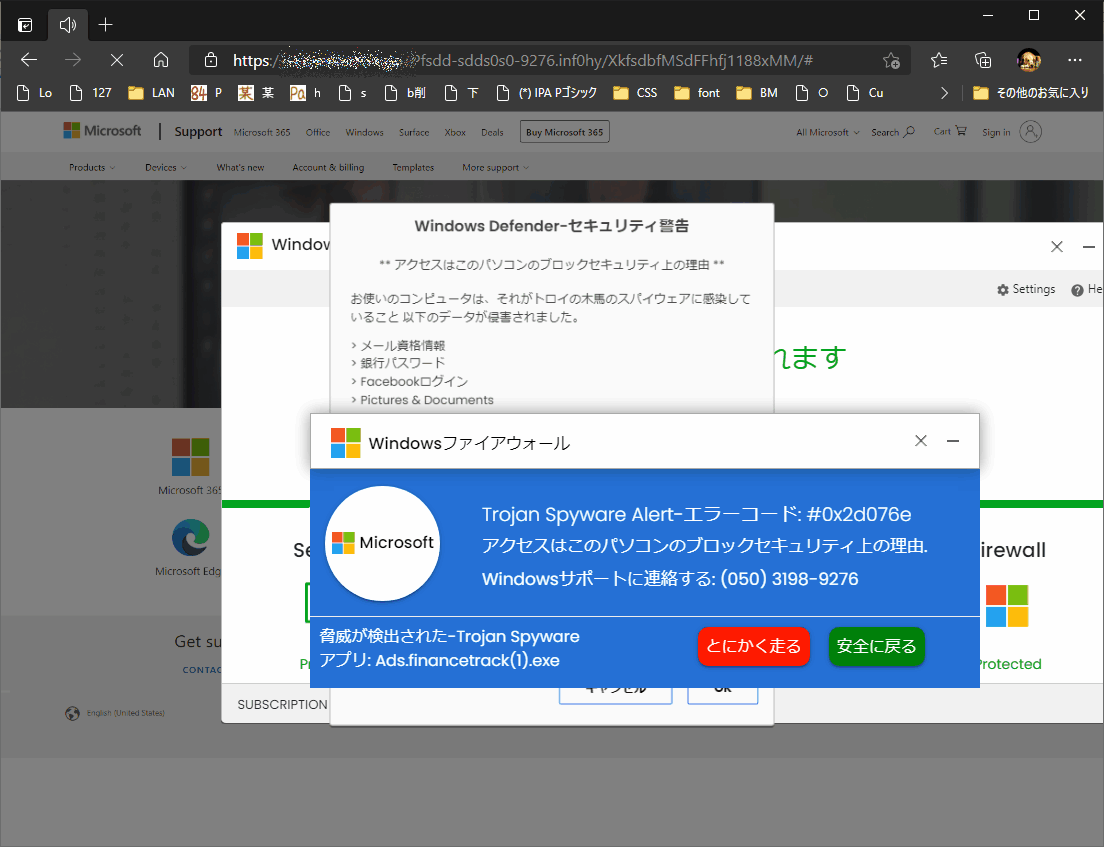The width and height of the screenshot is (1104, 847).
Task: Open the IPA Pゴシック bookmark
Action: pyautogui.click(x=546, y=93)
